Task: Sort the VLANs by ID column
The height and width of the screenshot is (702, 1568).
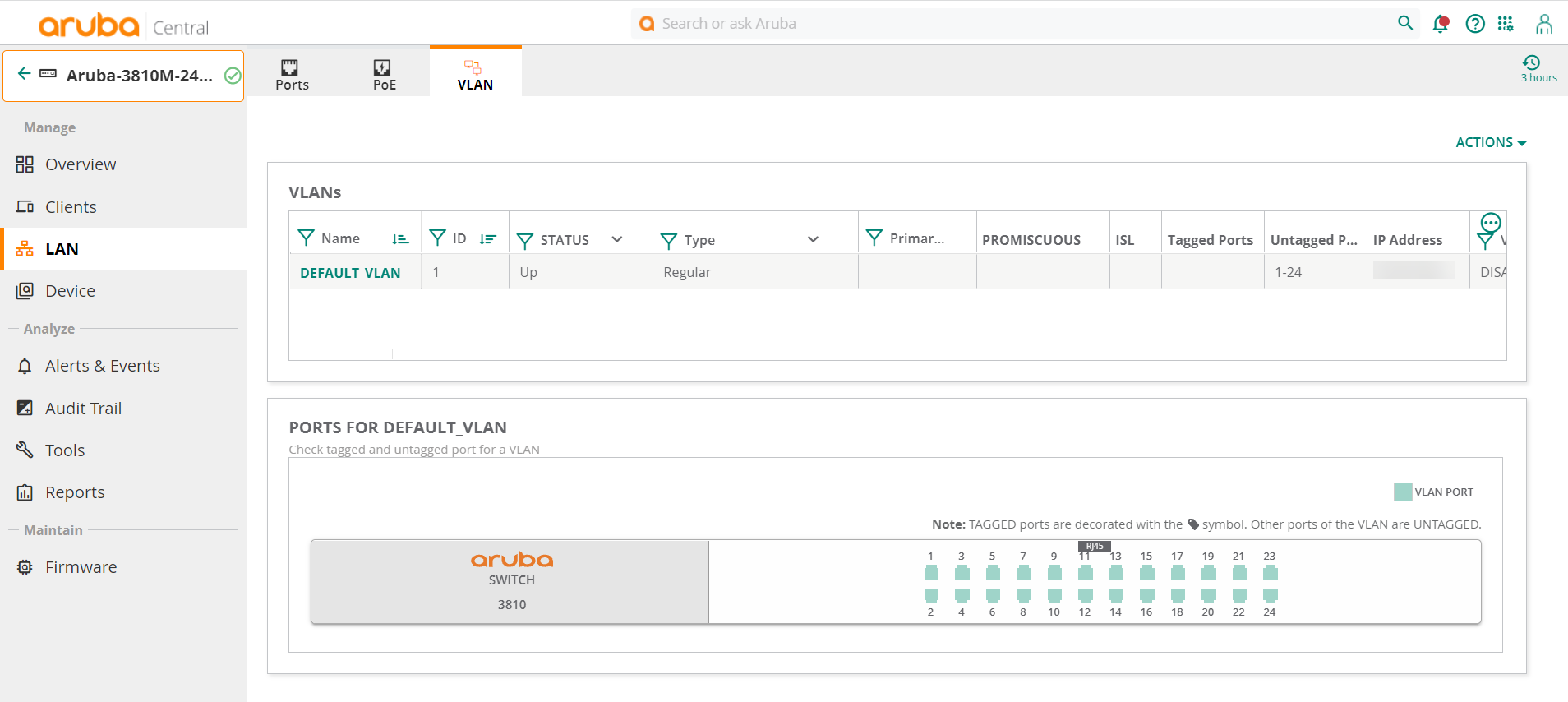Action: [488, 239]
